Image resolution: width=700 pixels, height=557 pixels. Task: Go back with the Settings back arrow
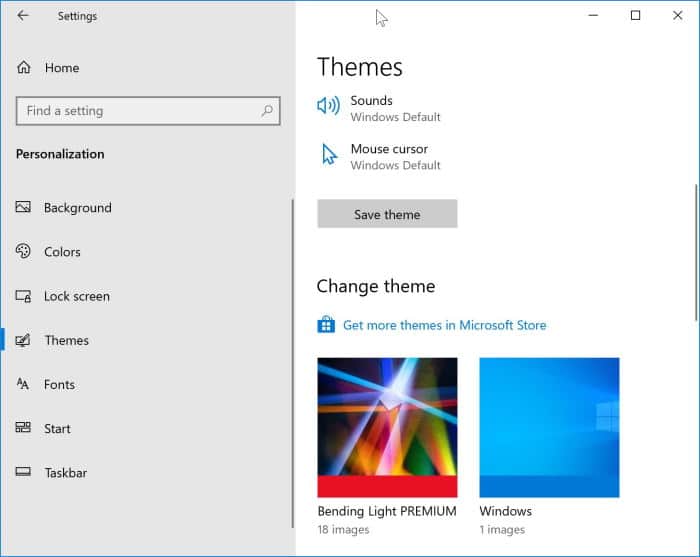pos(23,16)
